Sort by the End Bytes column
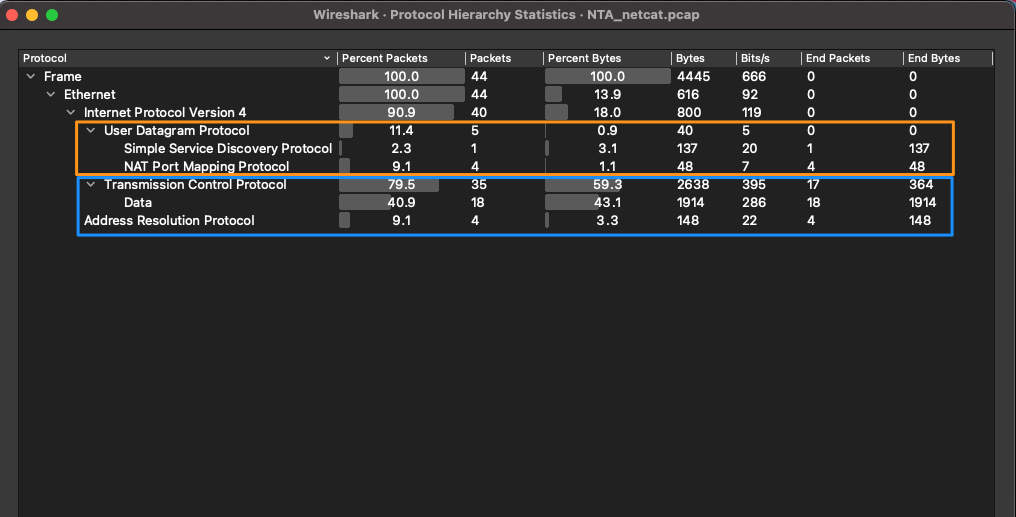Viewport: 1016px width, 517px height. coord(934,59)
